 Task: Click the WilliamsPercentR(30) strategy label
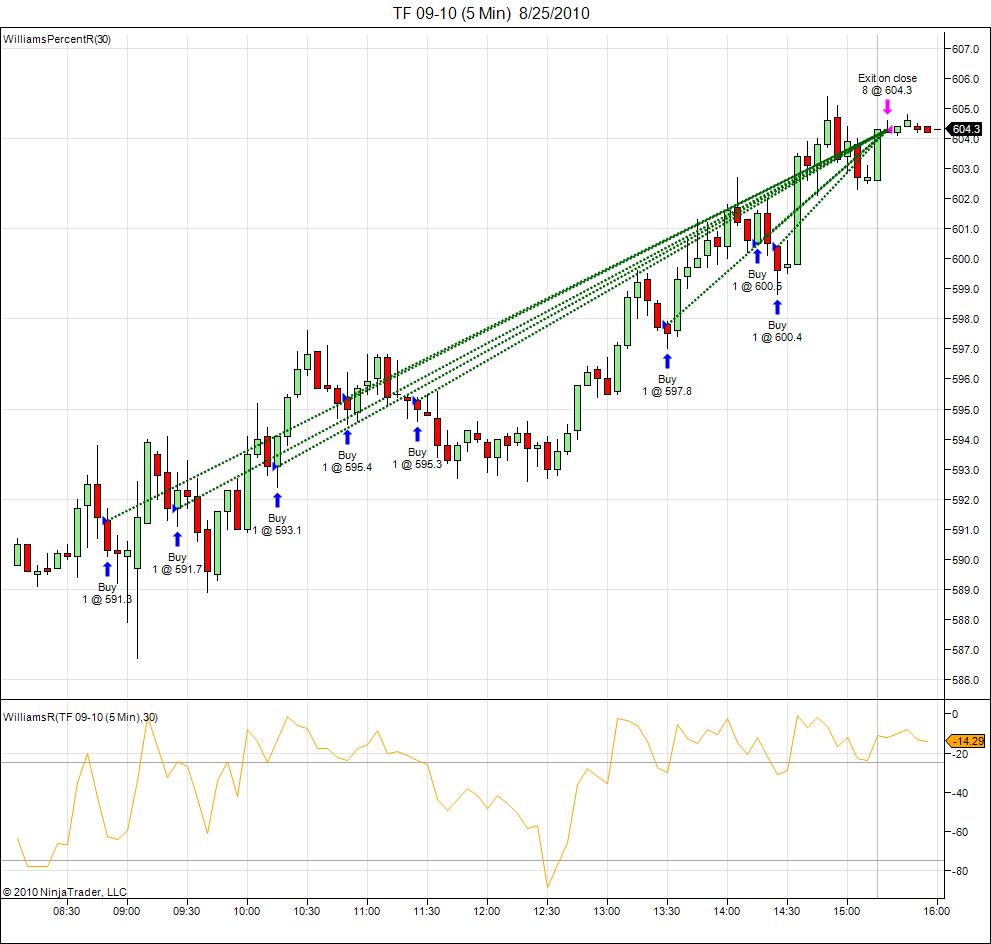point(57,39)
